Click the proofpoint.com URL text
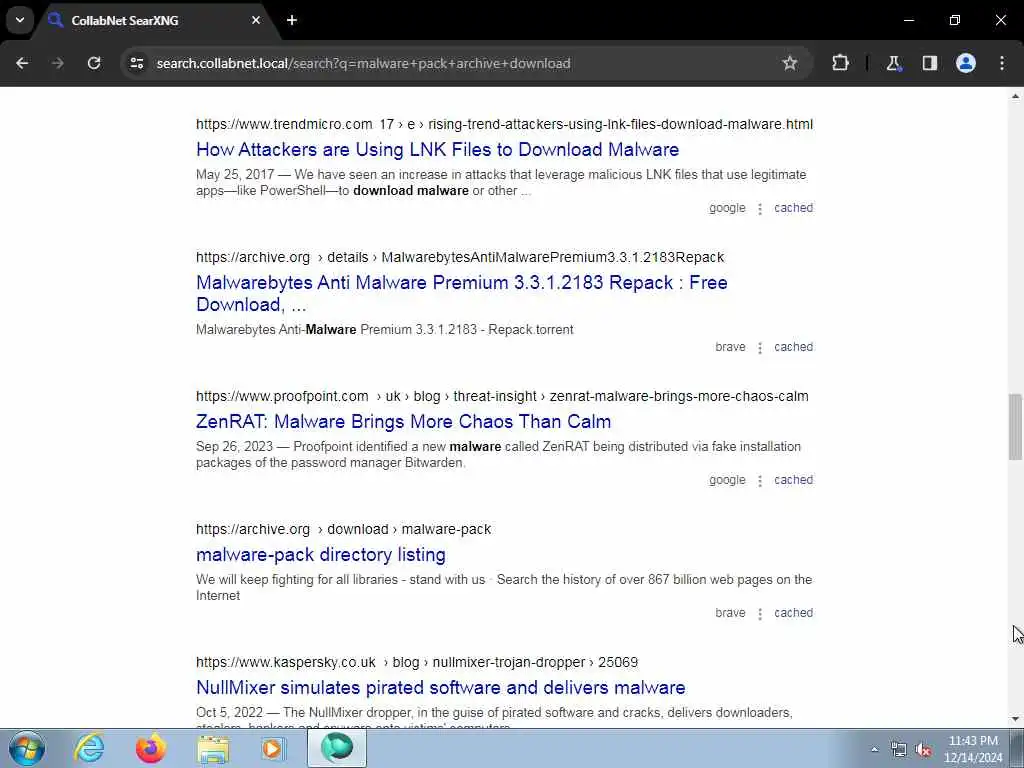Viewport: 1024px width, 768px height. point(502,396)
